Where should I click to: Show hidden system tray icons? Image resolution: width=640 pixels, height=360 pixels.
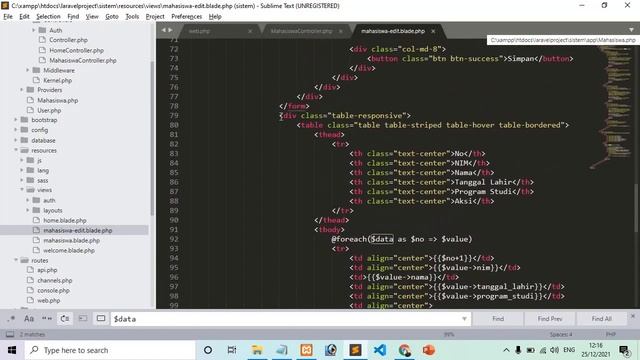pyautogui.click(x=506, y=350)
